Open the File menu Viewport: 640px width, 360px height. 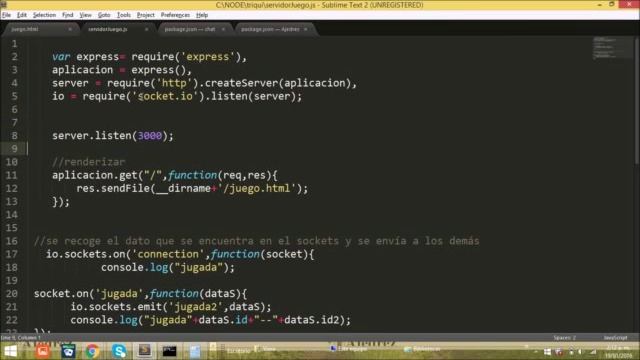pos(6,15)
